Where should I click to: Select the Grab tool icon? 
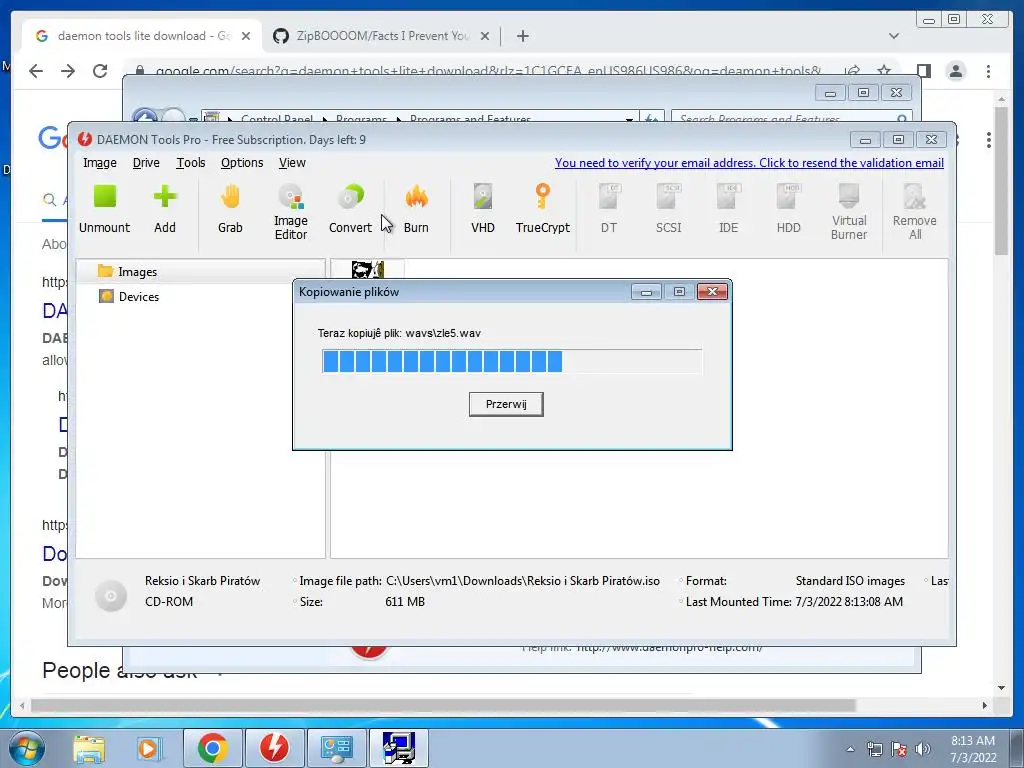[230, 209]
